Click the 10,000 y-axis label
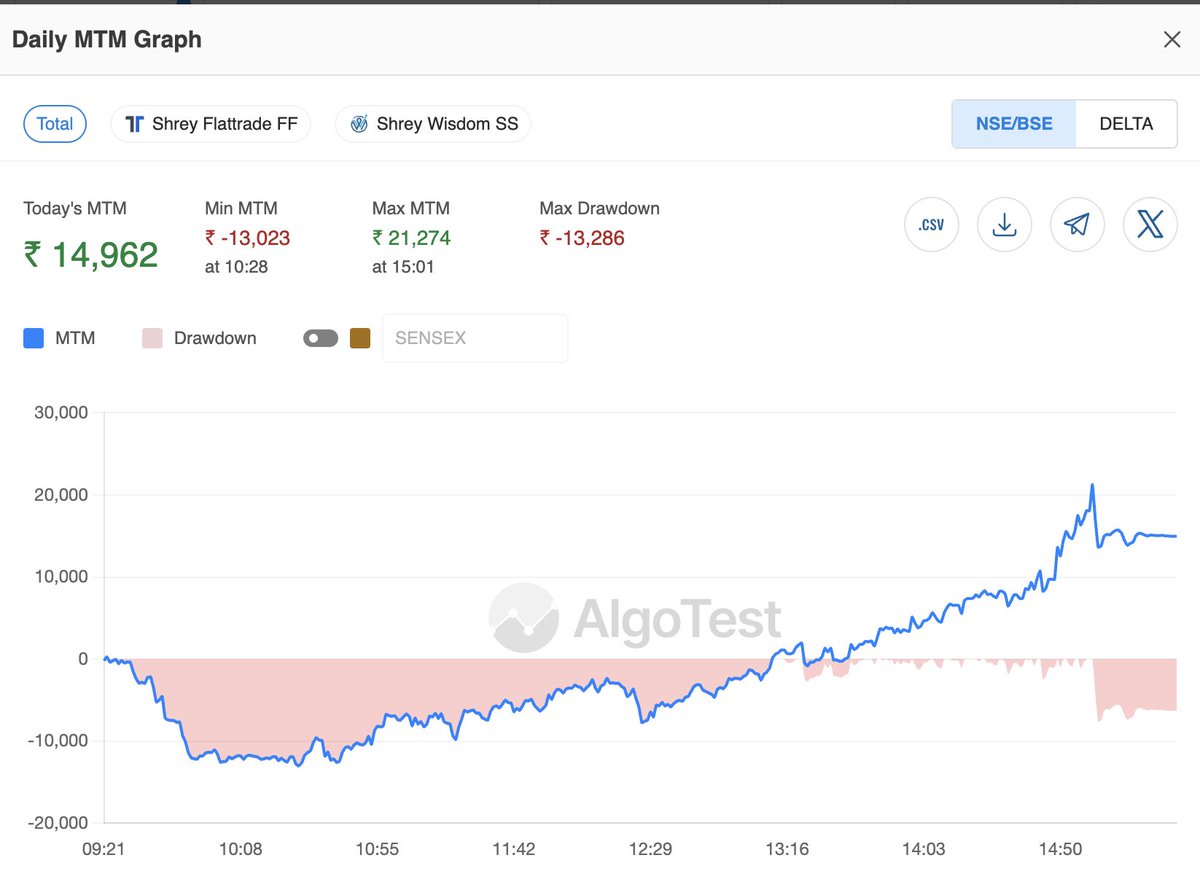 [62, 576]
